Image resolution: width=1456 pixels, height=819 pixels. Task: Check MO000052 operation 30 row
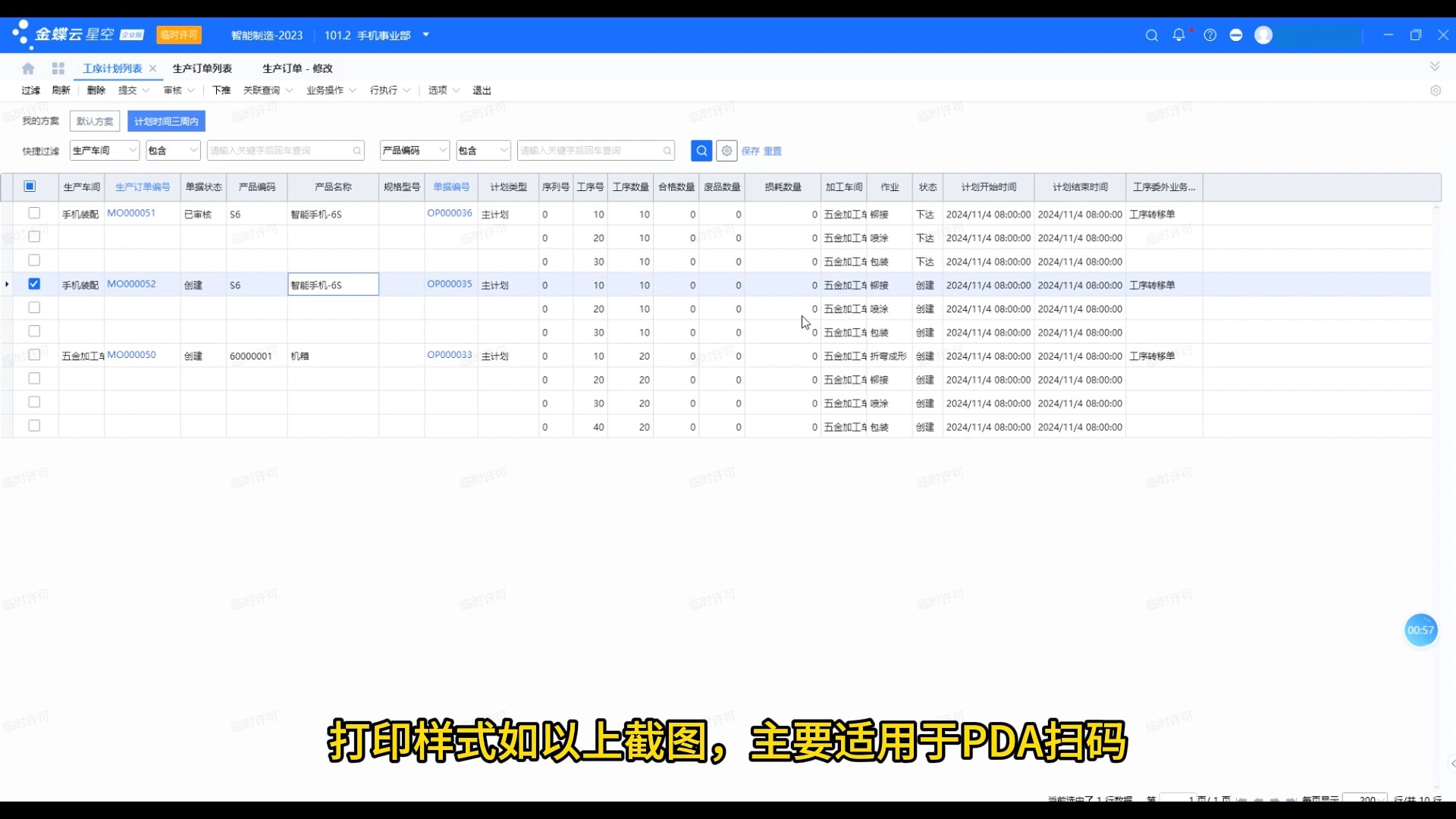click(34, 331)
